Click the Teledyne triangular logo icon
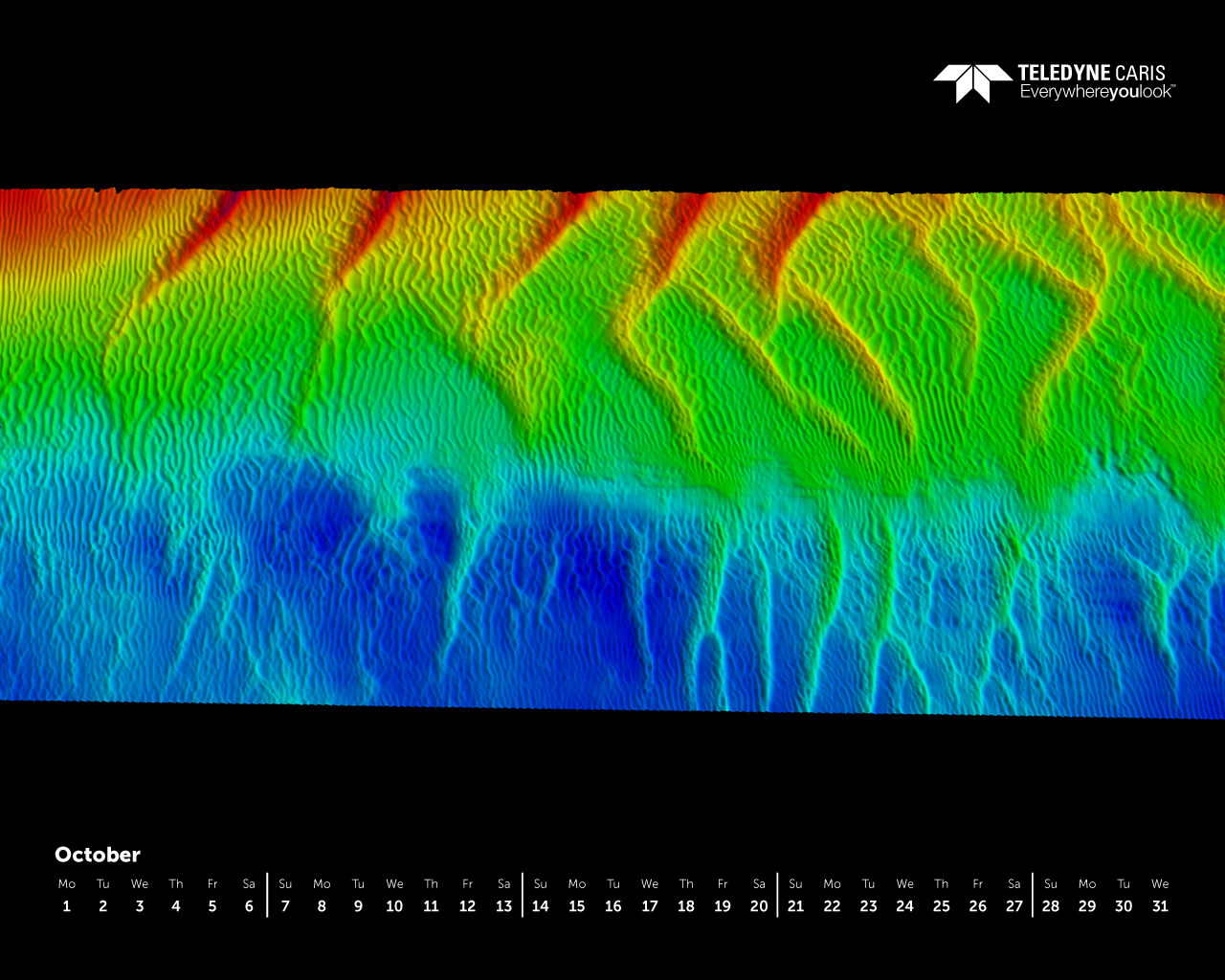 pyautogui.click(x=972, y=82)
